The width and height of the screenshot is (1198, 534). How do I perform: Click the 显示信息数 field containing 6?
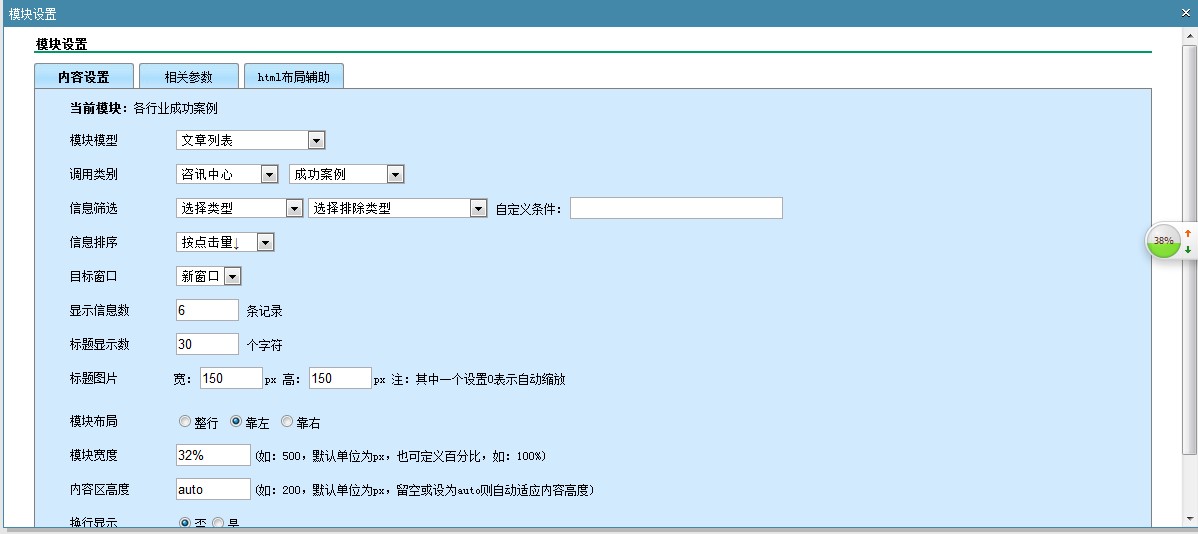207,310
